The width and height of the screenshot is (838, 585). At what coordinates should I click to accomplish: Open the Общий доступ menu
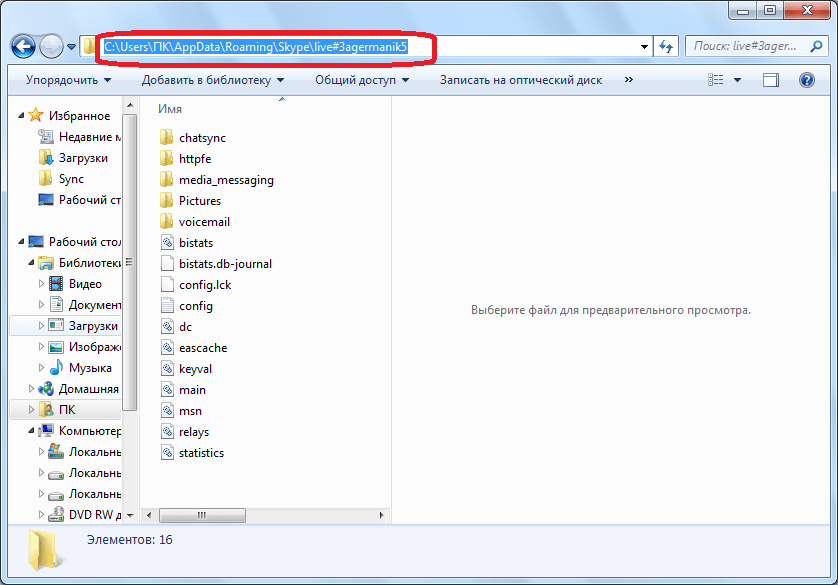click(362, 80)
